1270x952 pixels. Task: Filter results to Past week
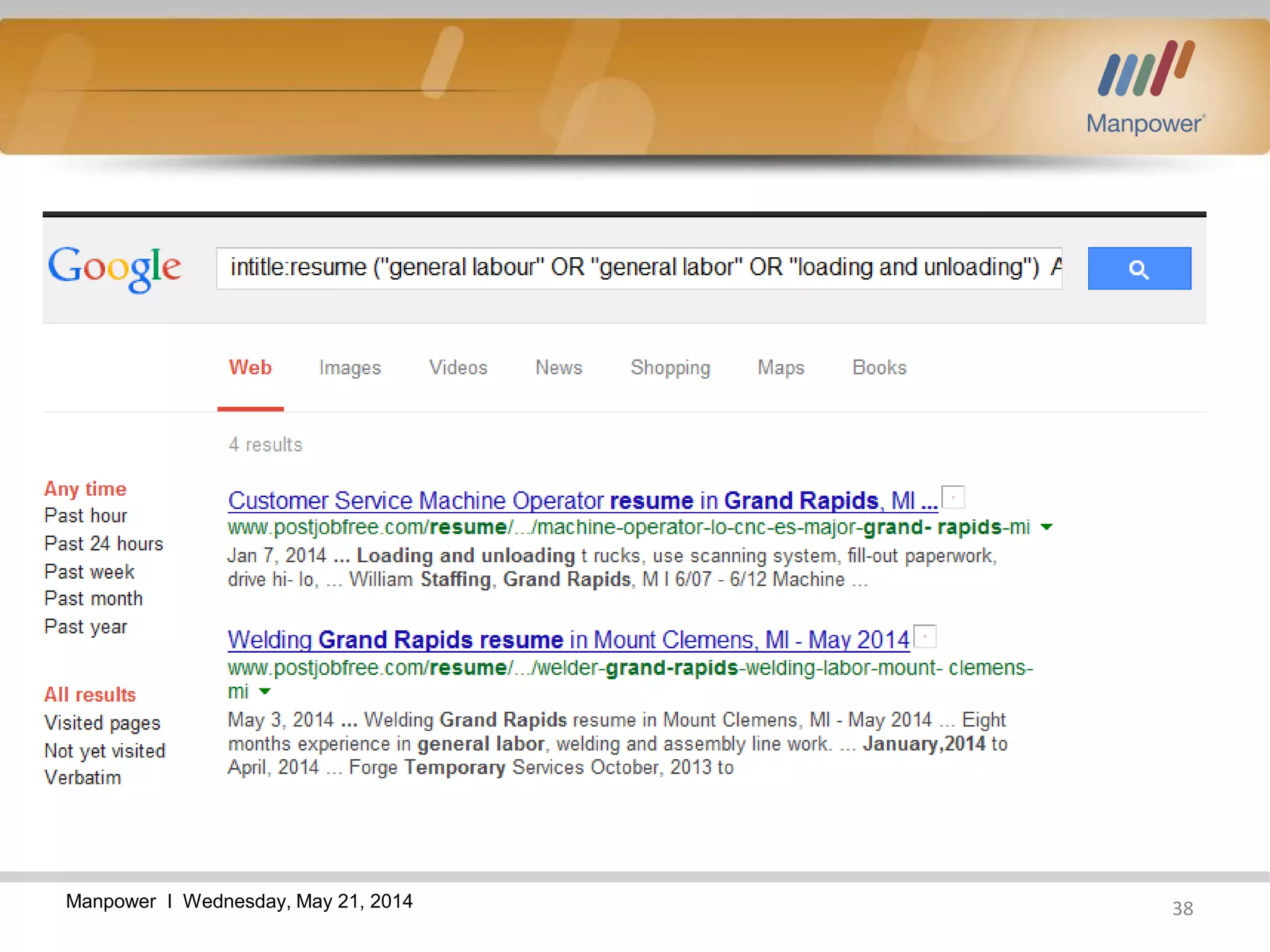(89, 571)
